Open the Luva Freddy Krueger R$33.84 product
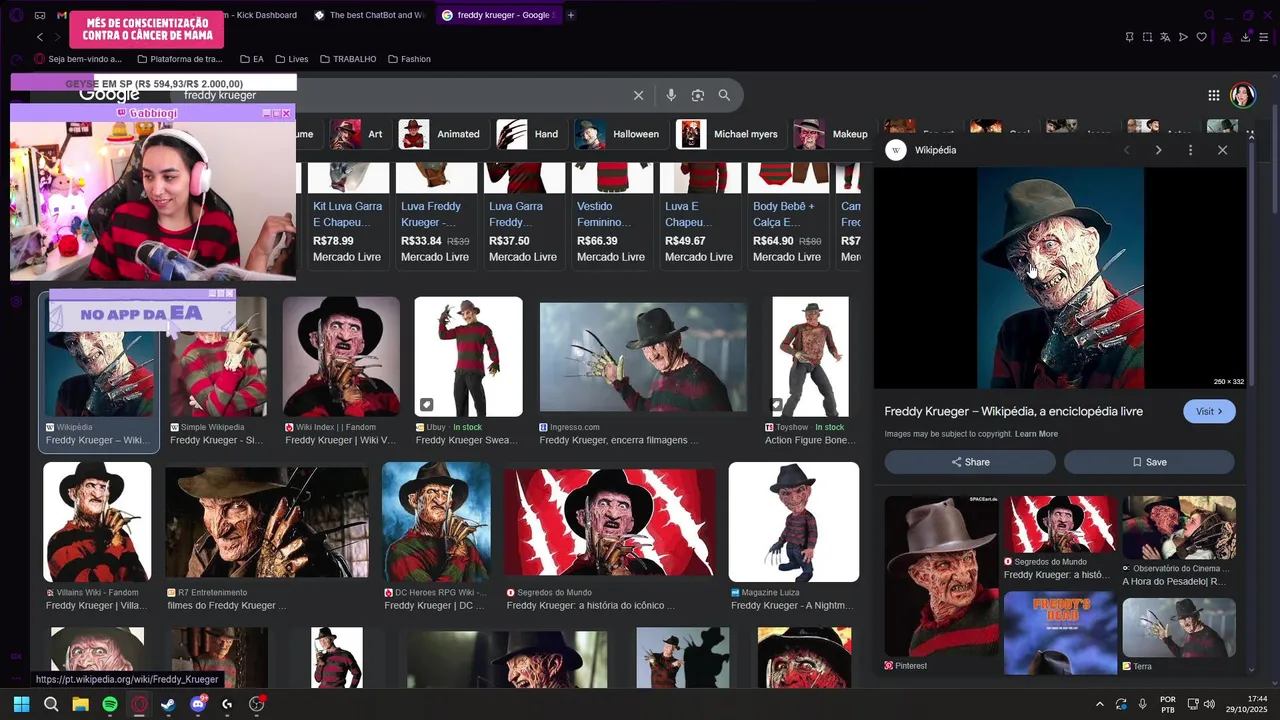 click(435, 214)
